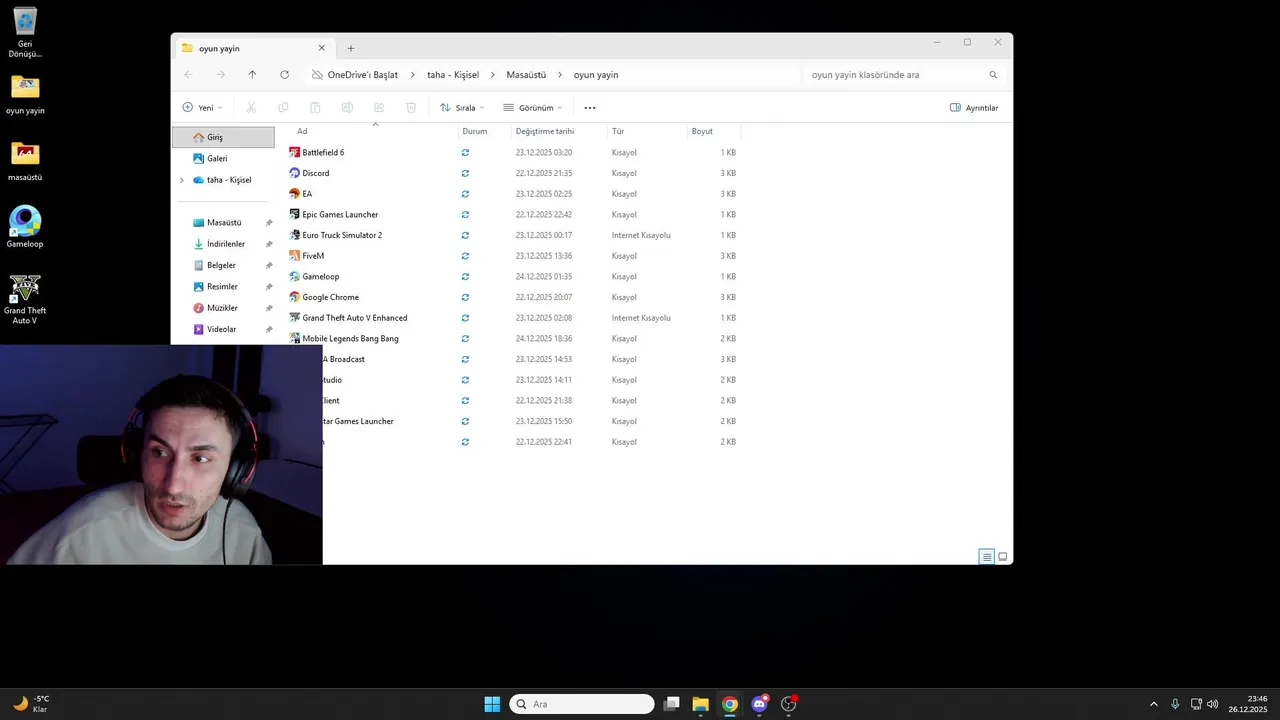Viewport: 1280px width, 720px height.
Task: Toggle pin on Videolar sidebar item
Action: (x=269, y=329)
